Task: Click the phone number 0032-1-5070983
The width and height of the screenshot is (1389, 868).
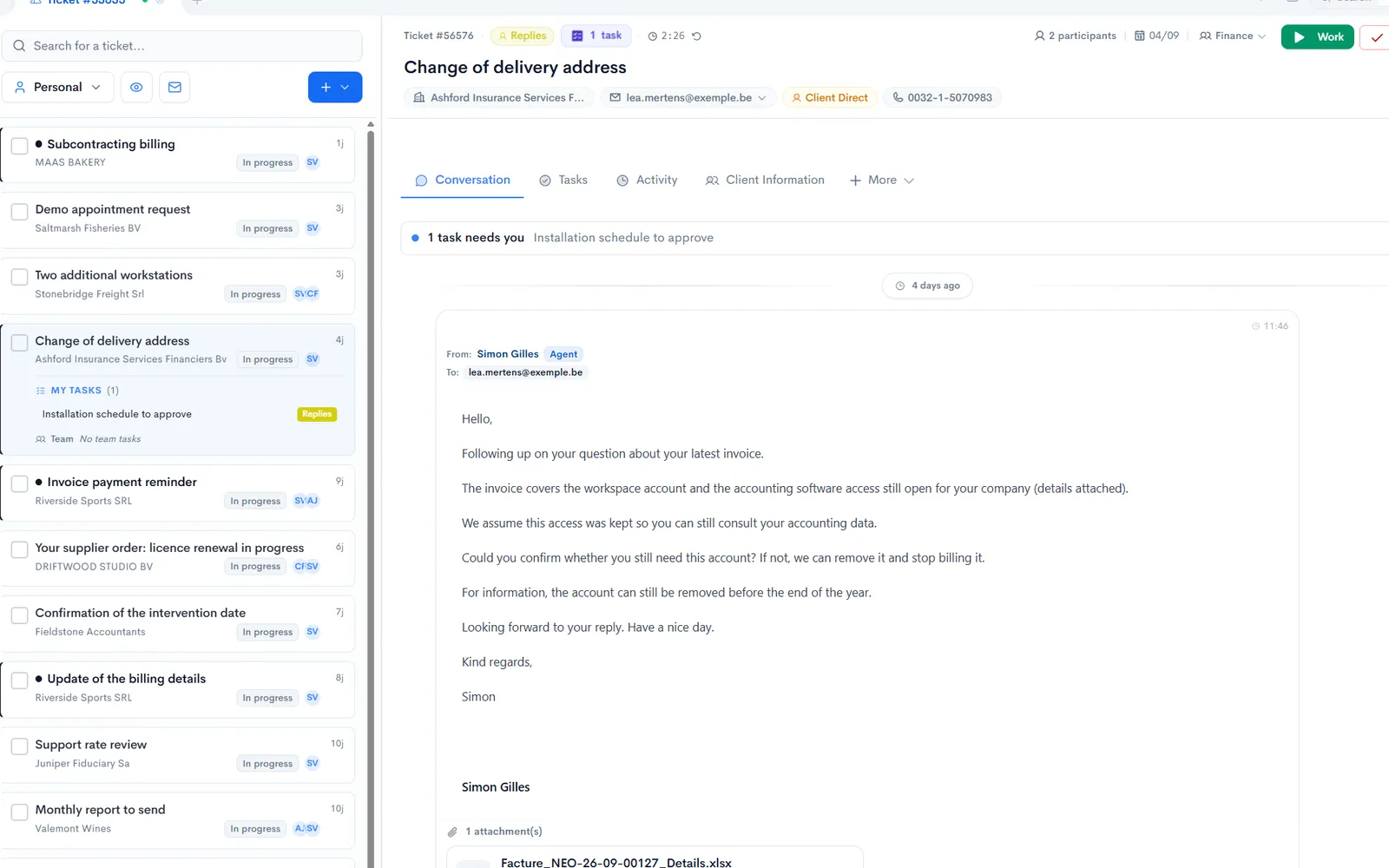Action: (x=942, y=97)
